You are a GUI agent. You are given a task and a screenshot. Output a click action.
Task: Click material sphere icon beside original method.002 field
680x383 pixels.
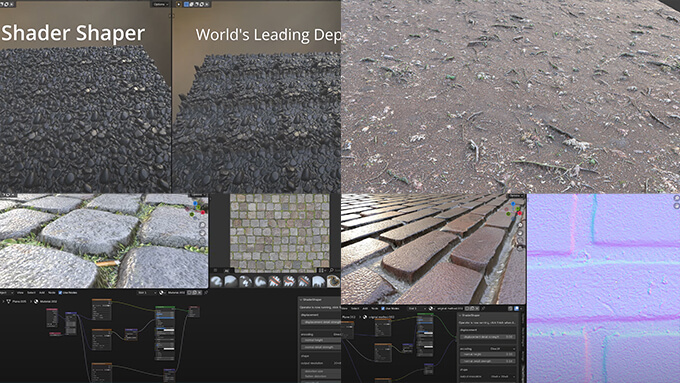click(431, 308)
